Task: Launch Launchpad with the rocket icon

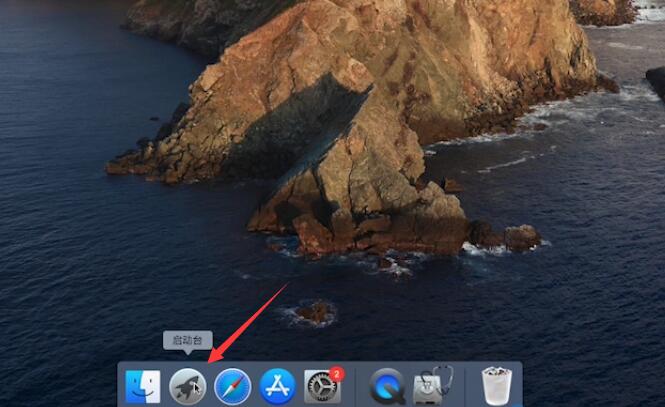Action: [188, 387]
